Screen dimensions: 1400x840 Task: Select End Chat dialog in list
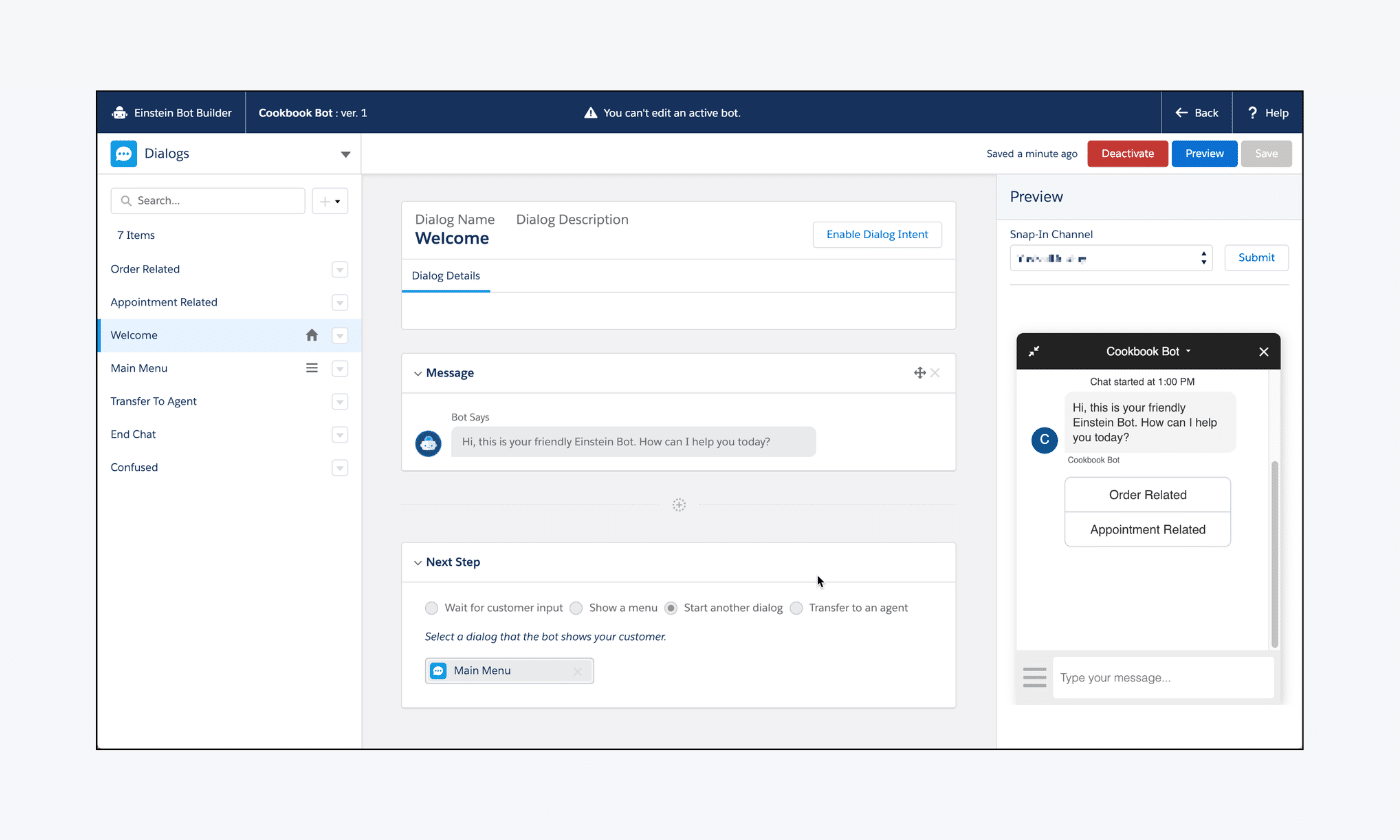(x=133, y=434)
